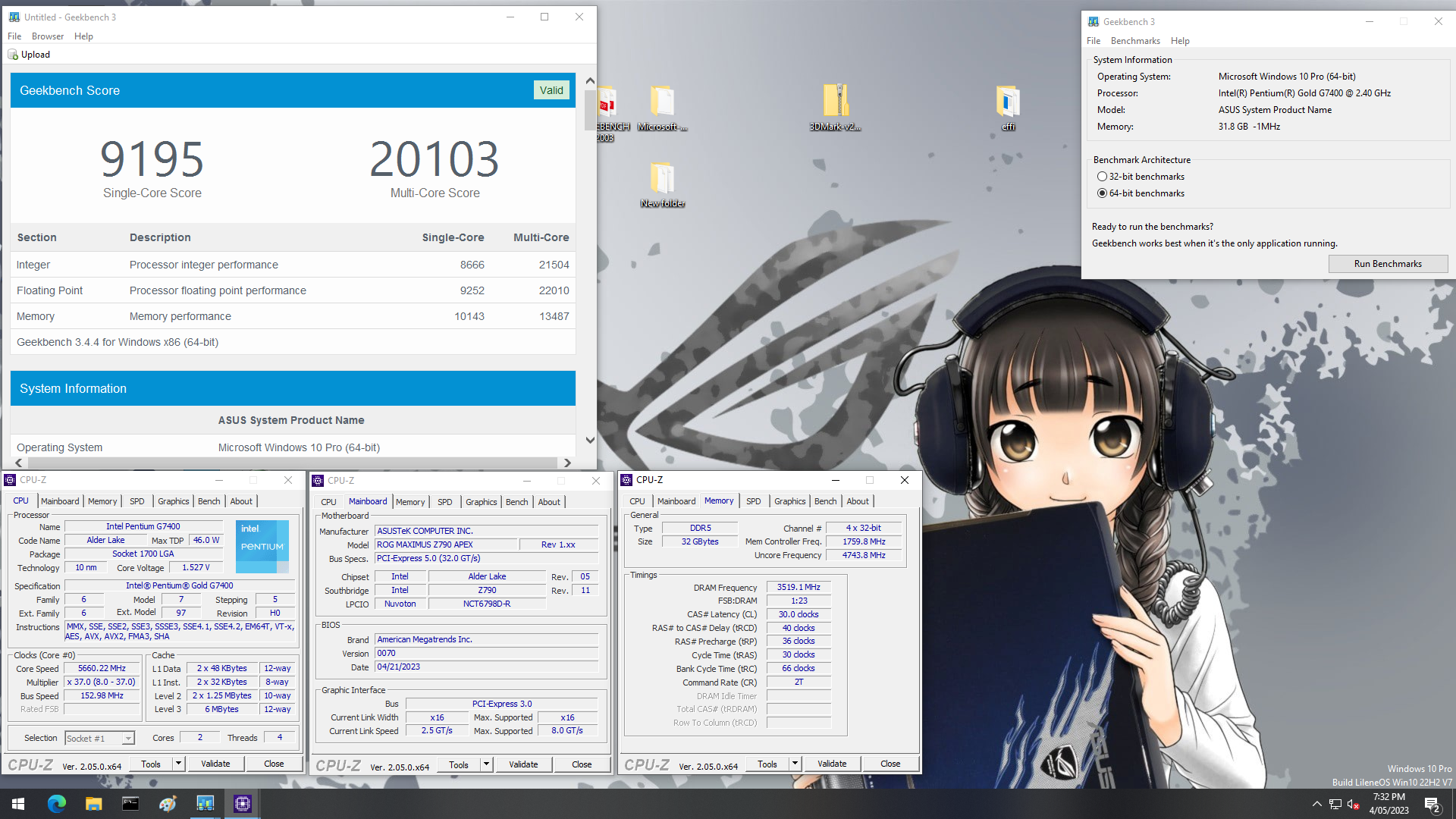Click the Multi-Core Score 20103
This screenshot has height=819, width=1456.
coord(435,159)
